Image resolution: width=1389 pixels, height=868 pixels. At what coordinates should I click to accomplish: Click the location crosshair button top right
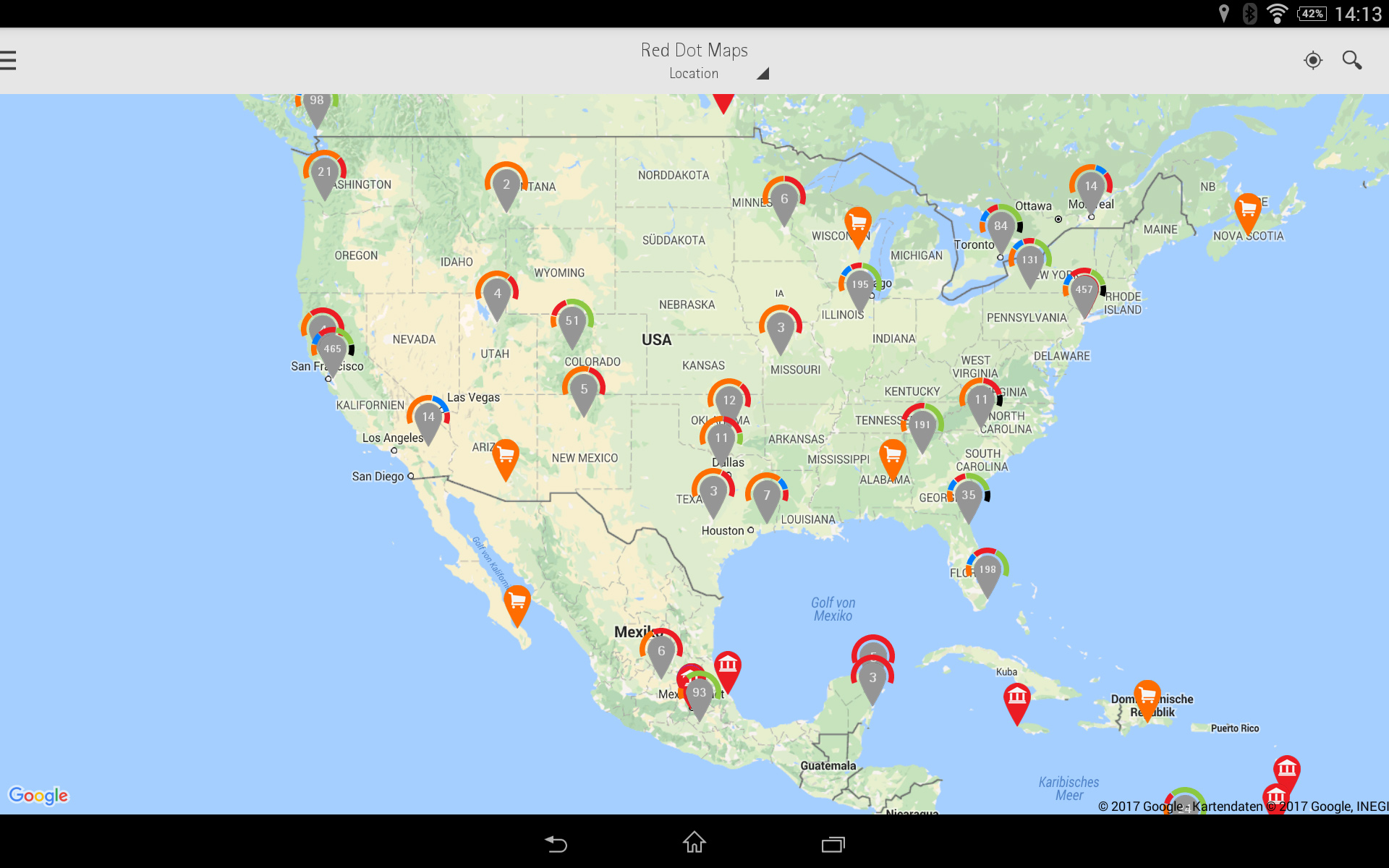(x=1313, y=60)
